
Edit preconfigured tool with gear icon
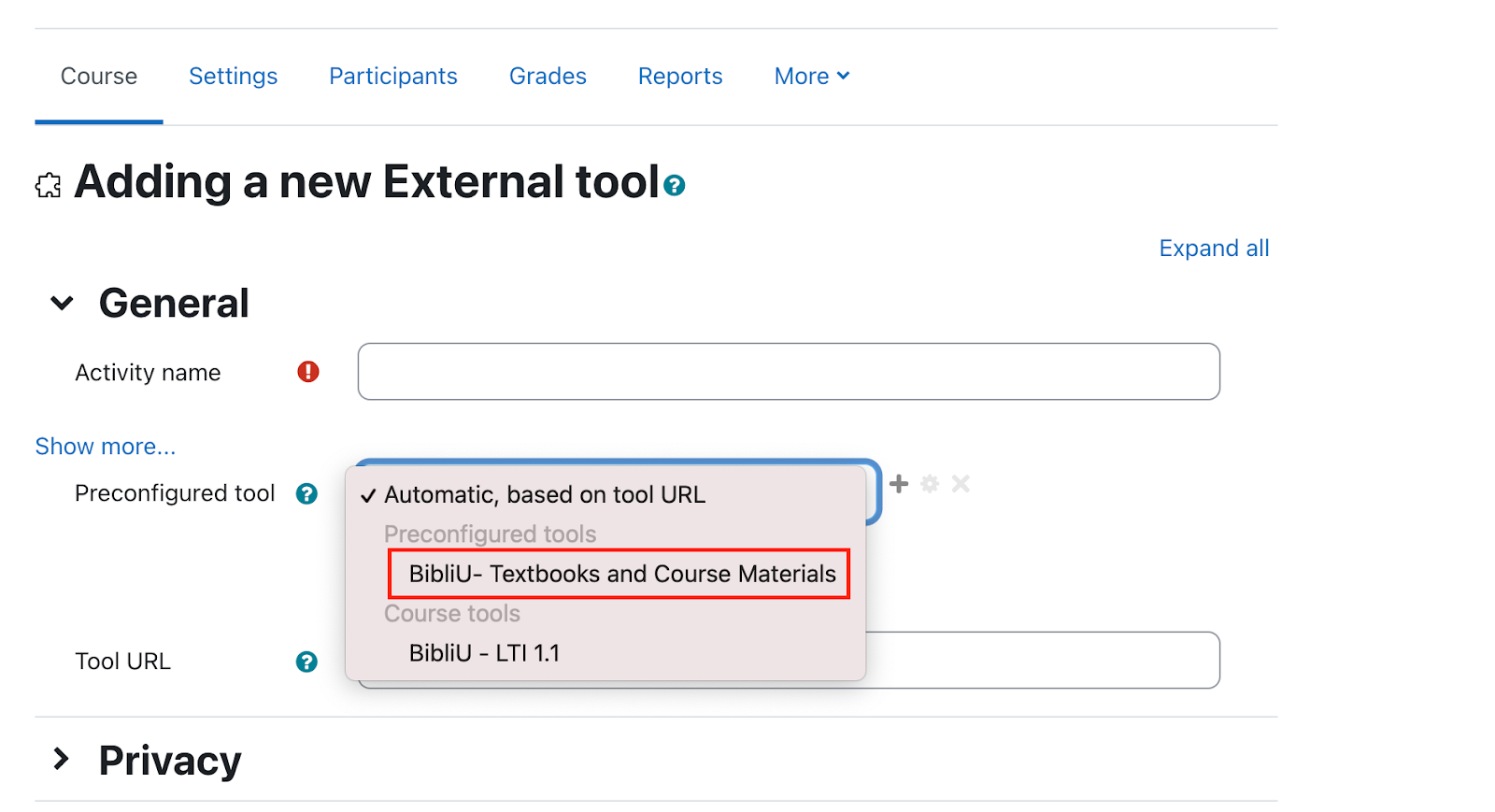[930, 483]
